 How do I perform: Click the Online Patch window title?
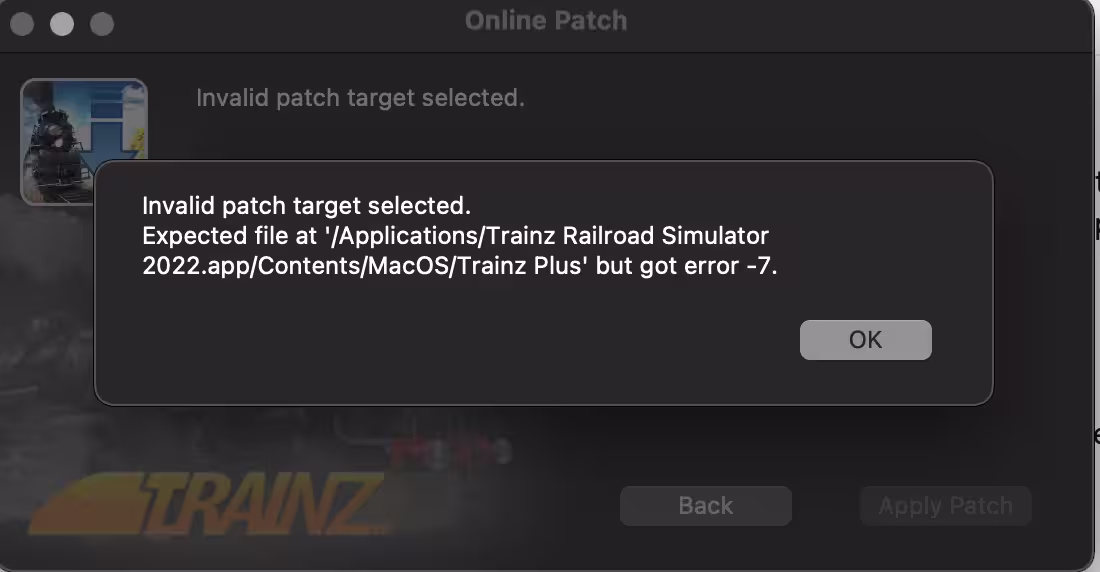pyautogui.click(x=546, y=20)
